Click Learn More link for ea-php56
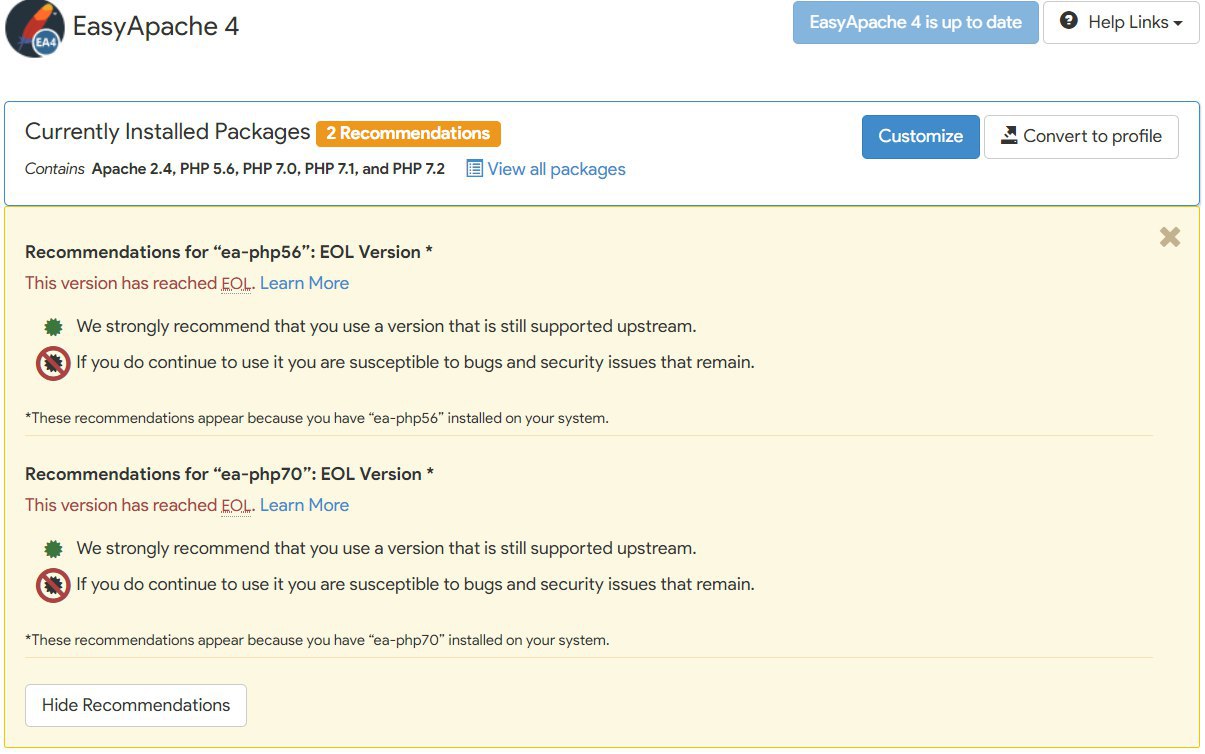Image resolution: width=1205 pixels, height=754 pixels. point(304,283)
